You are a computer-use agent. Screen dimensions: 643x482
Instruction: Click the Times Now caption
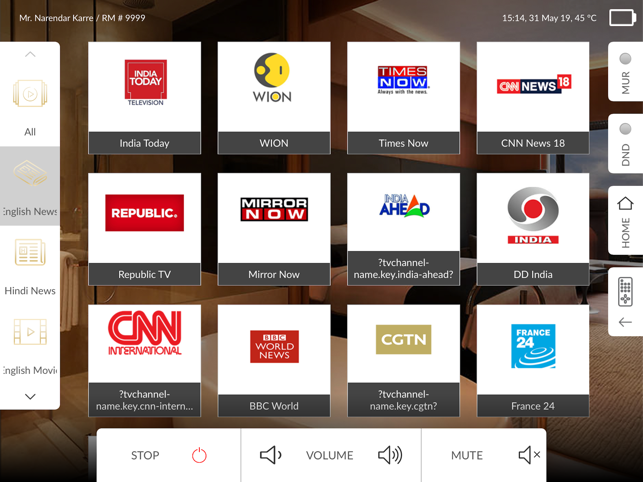pyautogui.click(x=404, y=143)
